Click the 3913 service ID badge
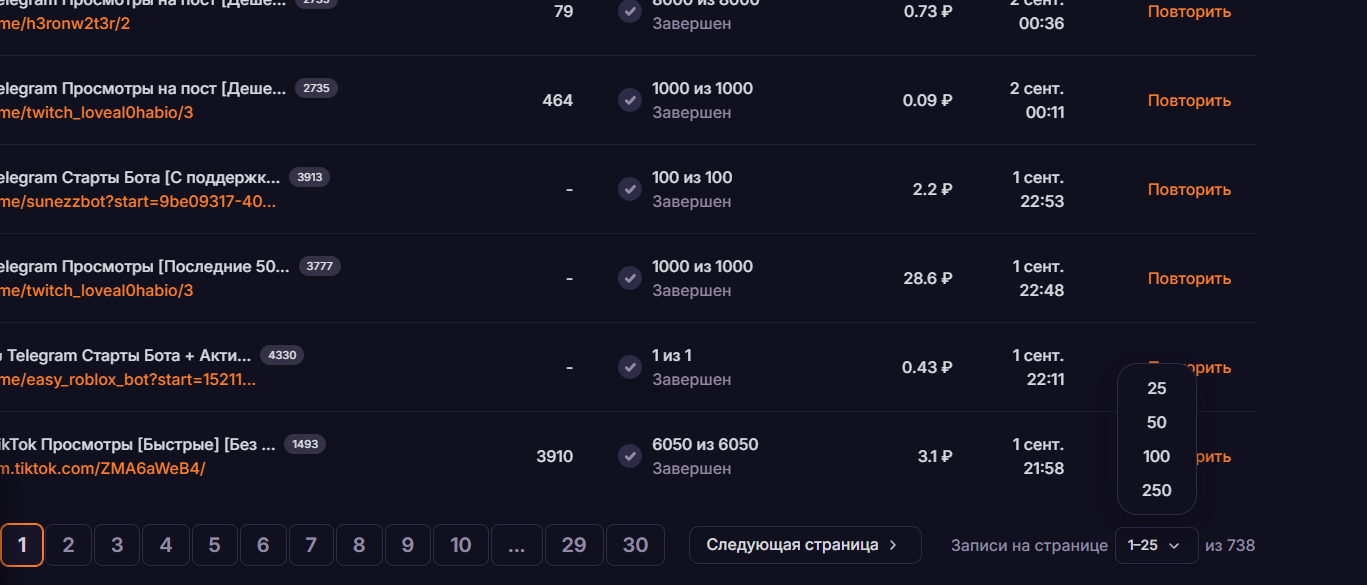 click(309, 177)
